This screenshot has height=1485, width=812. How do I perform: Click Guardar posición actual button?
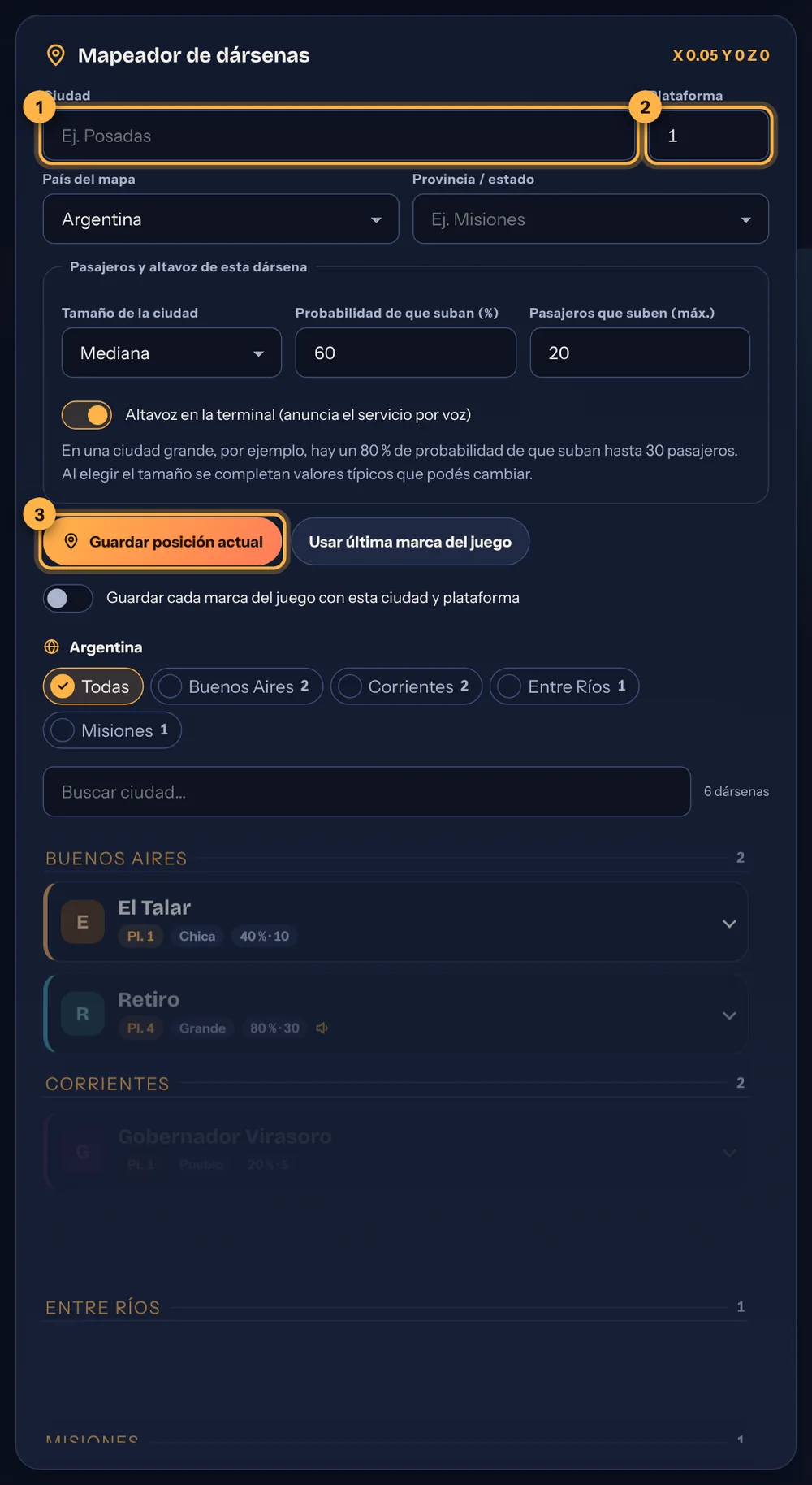pos(162,541)
